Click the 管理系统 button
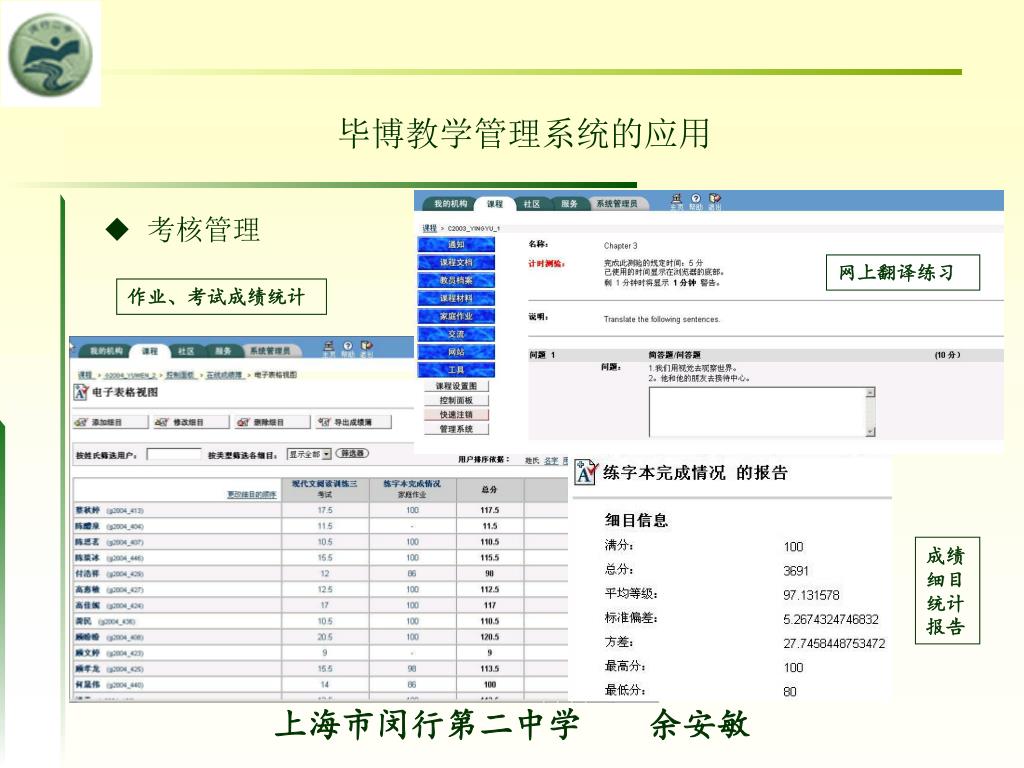 (x=456, y=429)
